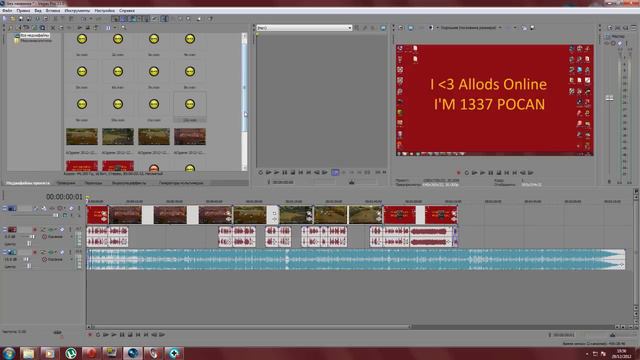Viewport: 640px width, 360px height.
Task: Click the Save project toolbar icon
Action: [x=21, y=19]
